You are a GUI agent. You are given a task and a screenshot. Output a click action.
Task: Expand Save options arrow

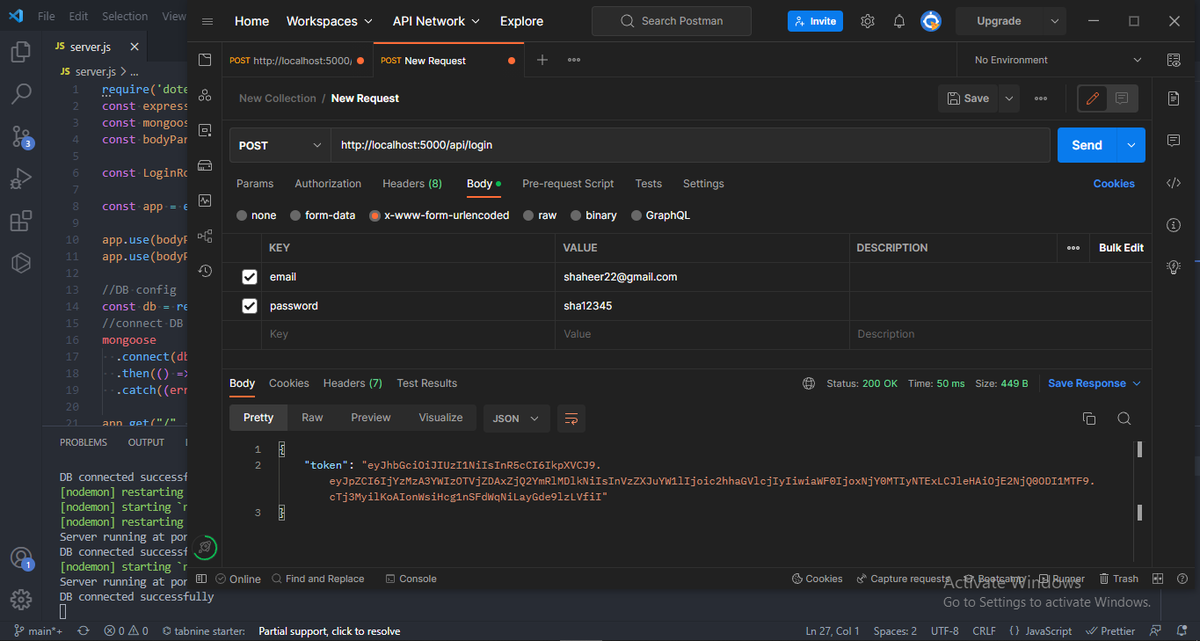coord(1008,98)
